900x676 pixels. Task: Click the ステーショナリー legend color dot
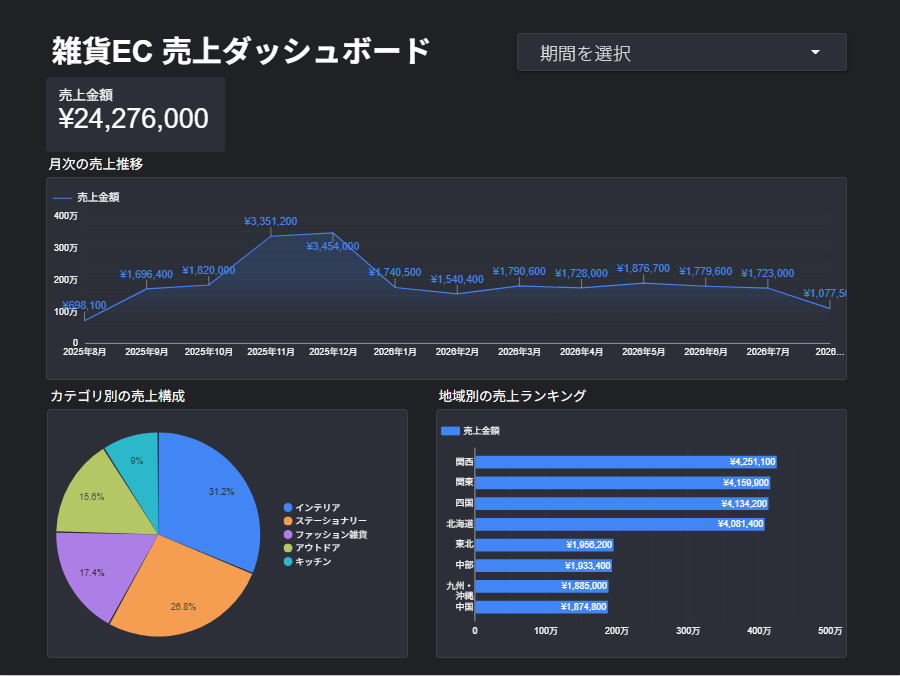tap(288, 521)
